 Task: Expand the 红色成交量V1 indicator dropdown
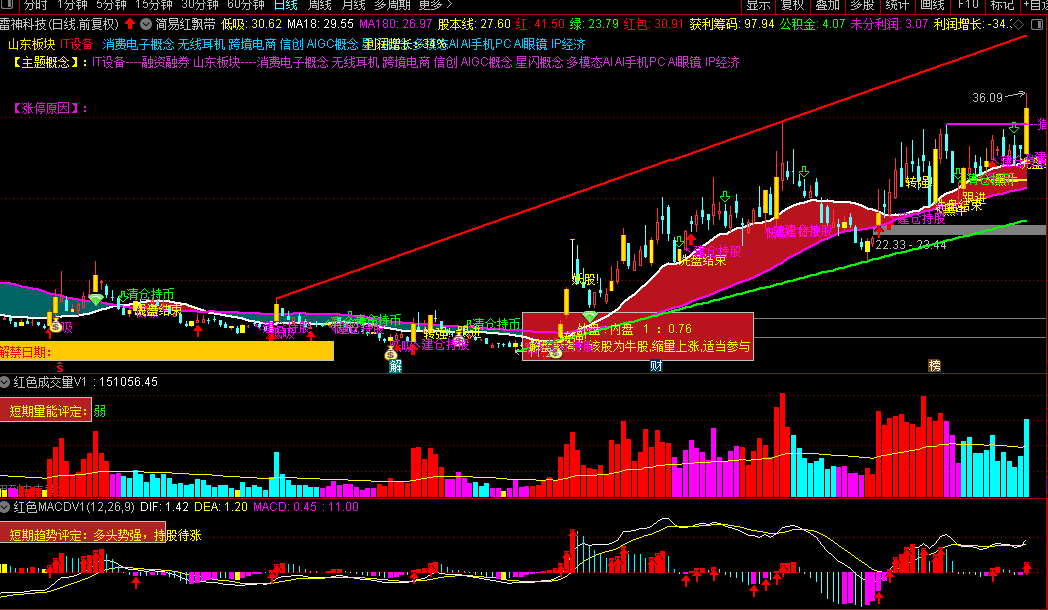(5, 382)
